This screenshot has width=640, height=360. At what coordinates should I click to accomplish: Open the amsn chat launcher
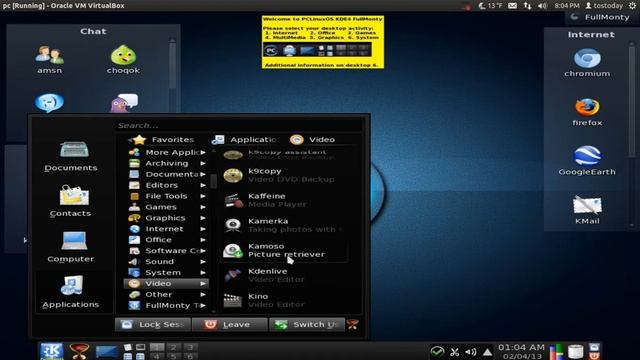49,60
